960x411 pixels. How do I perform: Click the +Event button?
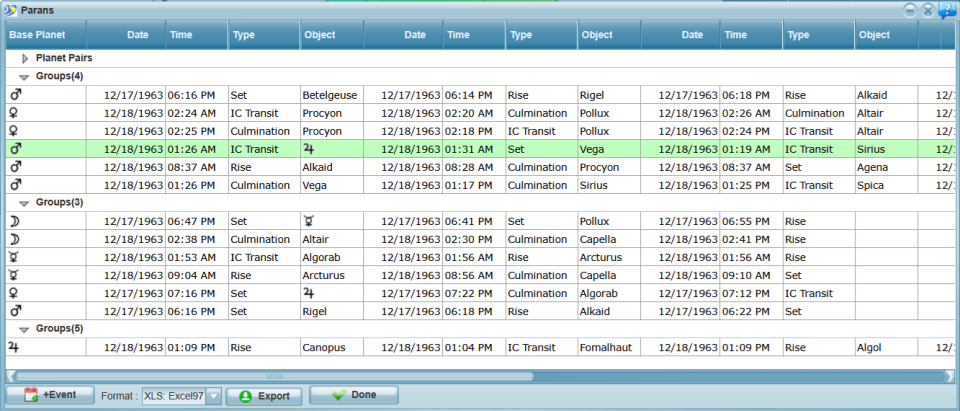click(50, 395)
